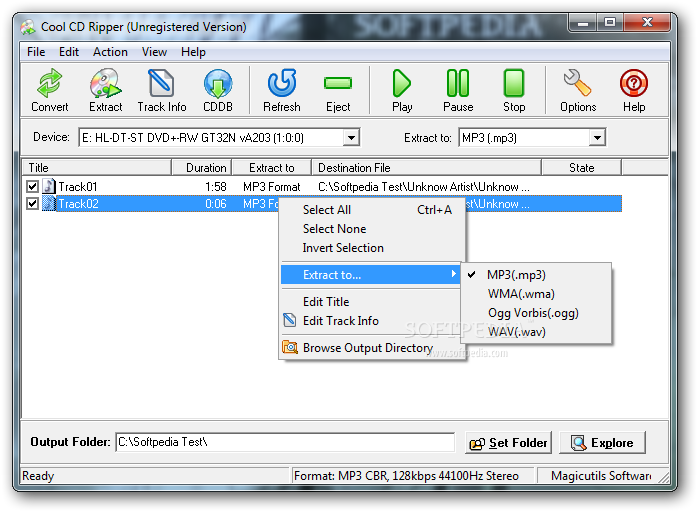Select Ogg Vorbis(.ogg) format
Viewport: 698px width, 512px height.
pyautogui.click(x=536, y=313)
